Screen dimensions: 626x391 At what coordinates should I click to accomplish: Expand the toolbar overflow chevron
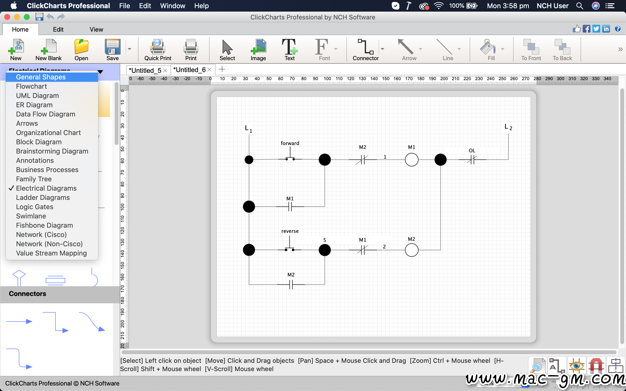pyautogui.click(x=620, y=50)
